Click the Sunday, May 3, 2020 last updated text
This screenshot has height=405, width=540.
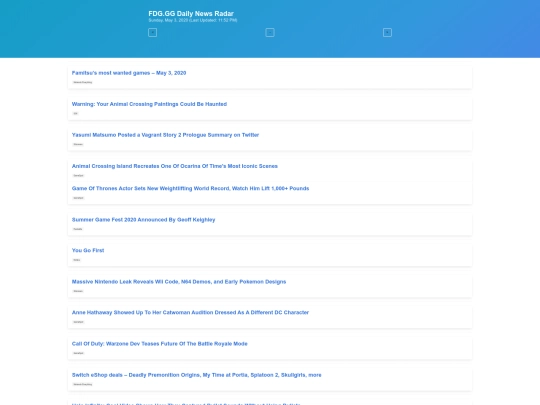click(x=193, y=20)
